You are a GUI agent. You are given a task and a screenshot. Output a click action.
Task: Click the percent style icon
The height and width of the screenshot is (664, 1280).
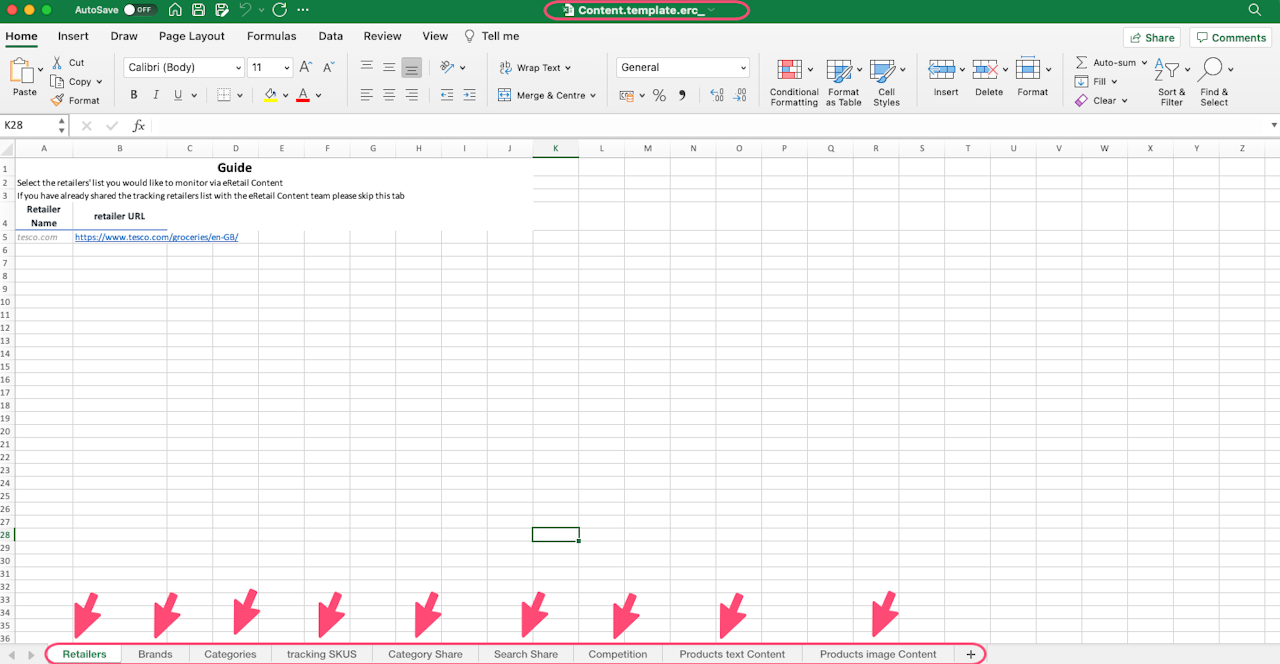point(659,96)
